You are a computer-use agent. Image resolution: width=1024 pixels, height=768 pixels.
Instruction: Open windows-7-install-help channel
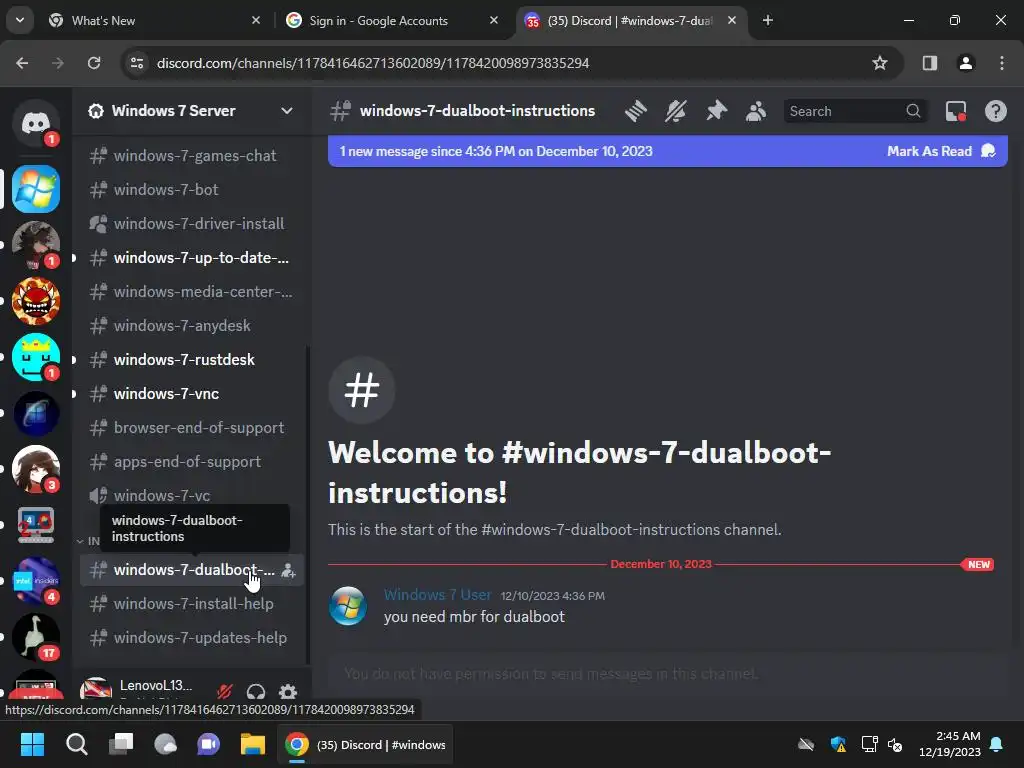click(x=191, y=603)
